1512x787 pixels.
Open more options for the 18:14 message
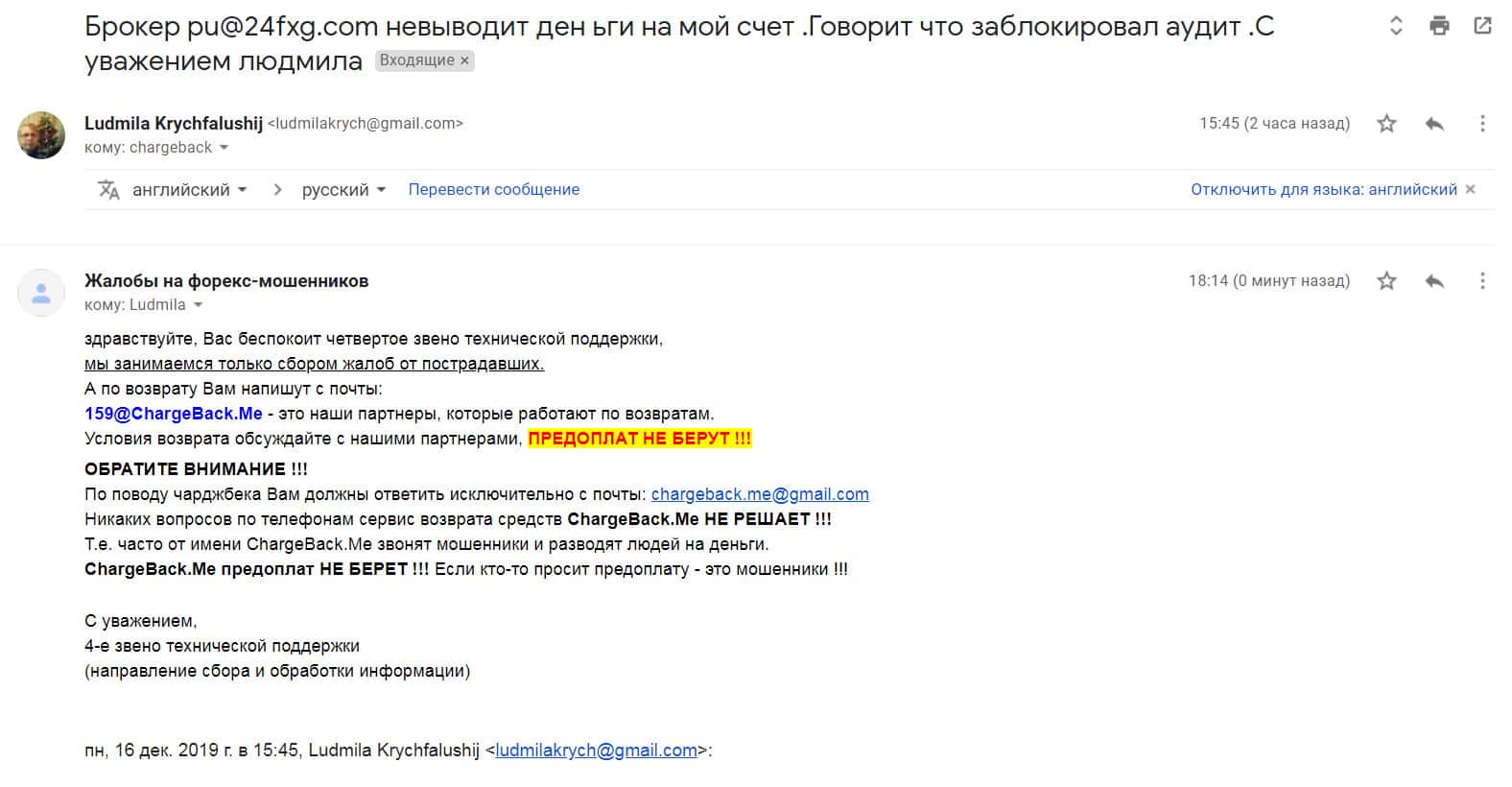click(x=1482, y=280)
